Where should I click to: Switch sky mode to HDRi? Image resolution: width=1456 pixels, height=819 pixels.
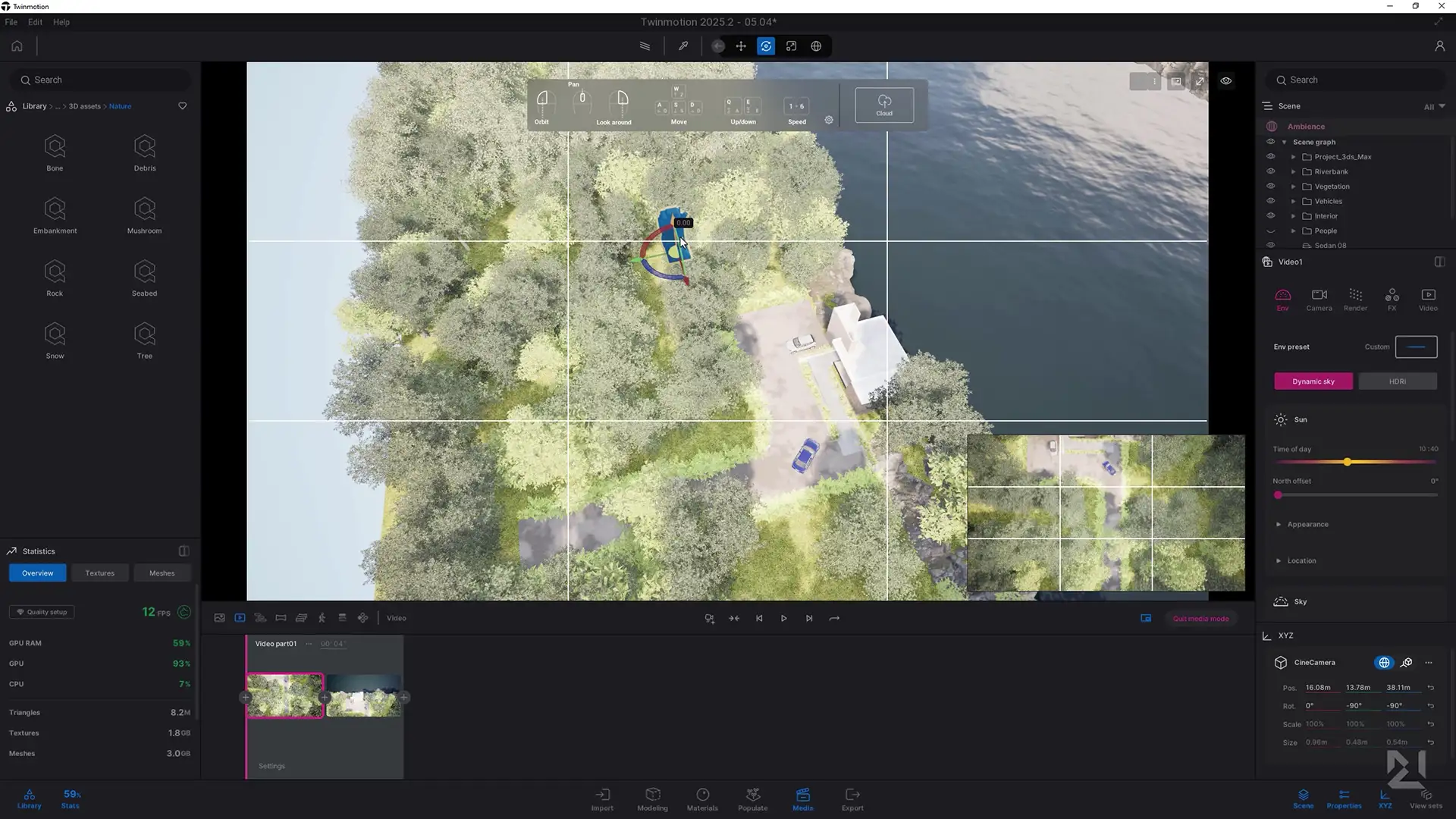click(1397, 381)
